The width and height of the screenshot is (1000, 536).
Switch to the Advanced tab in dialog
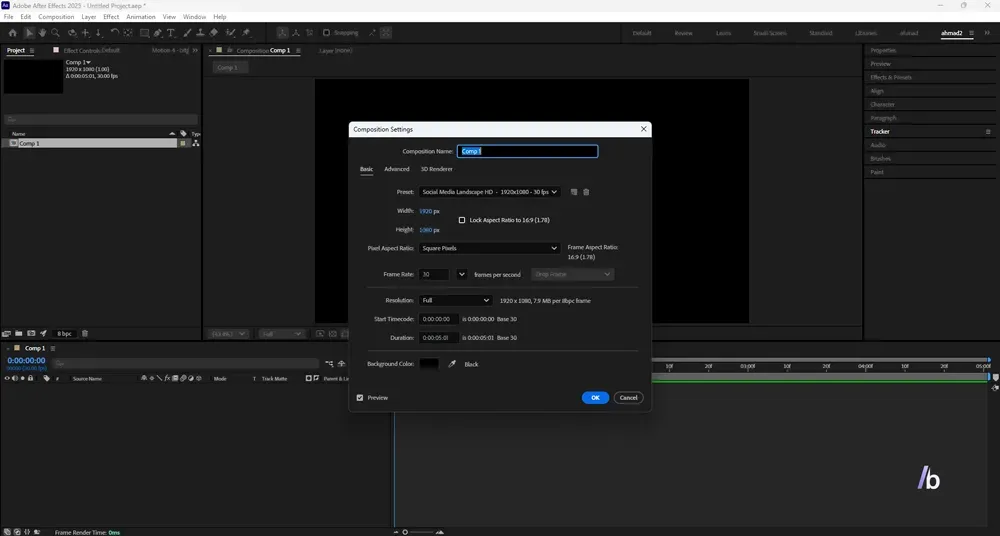(397, 169)
